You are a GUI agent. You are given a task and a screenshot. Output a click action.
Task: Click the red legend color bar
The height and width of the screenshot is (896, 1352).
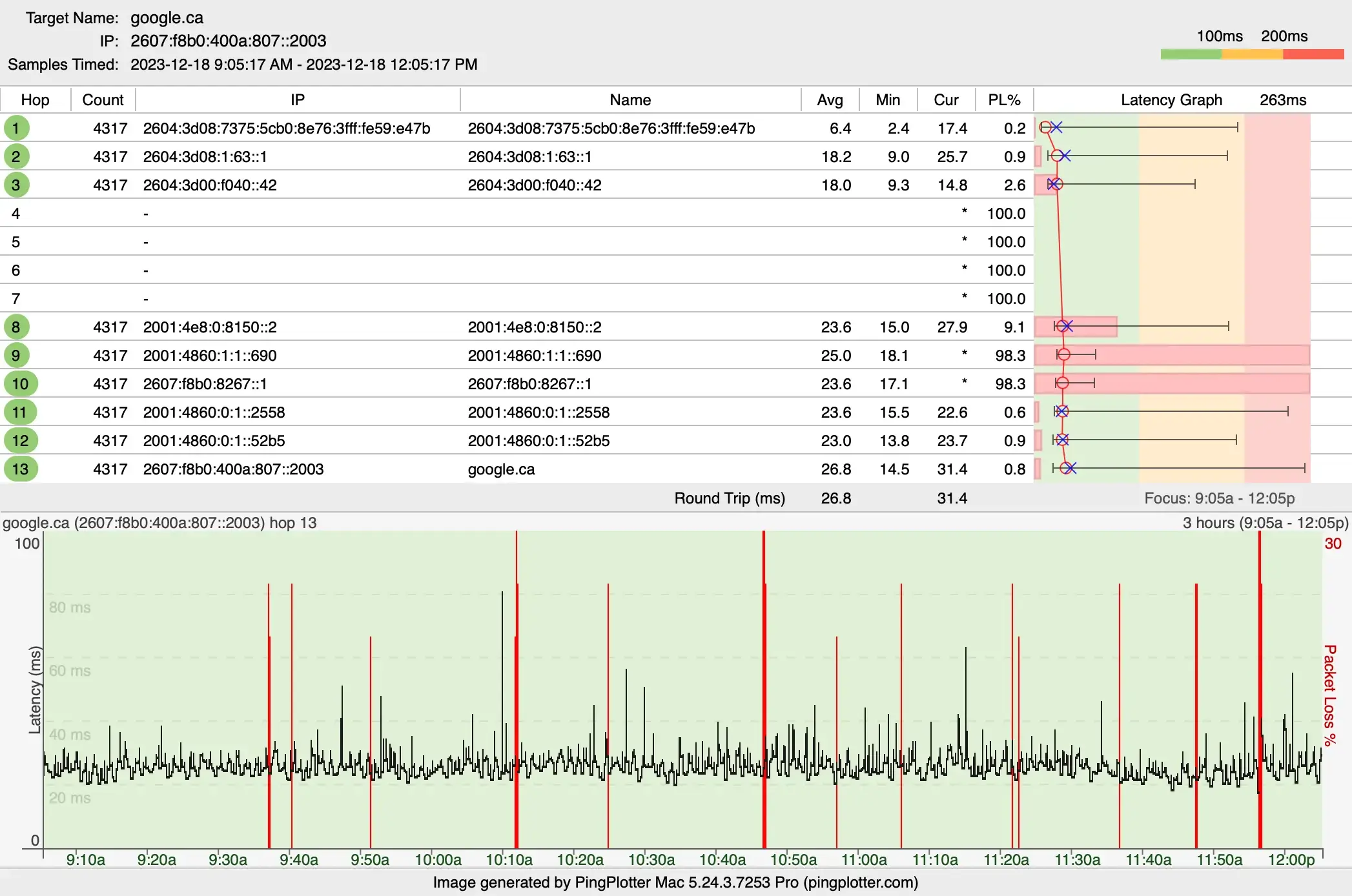tap(1313, 54)
